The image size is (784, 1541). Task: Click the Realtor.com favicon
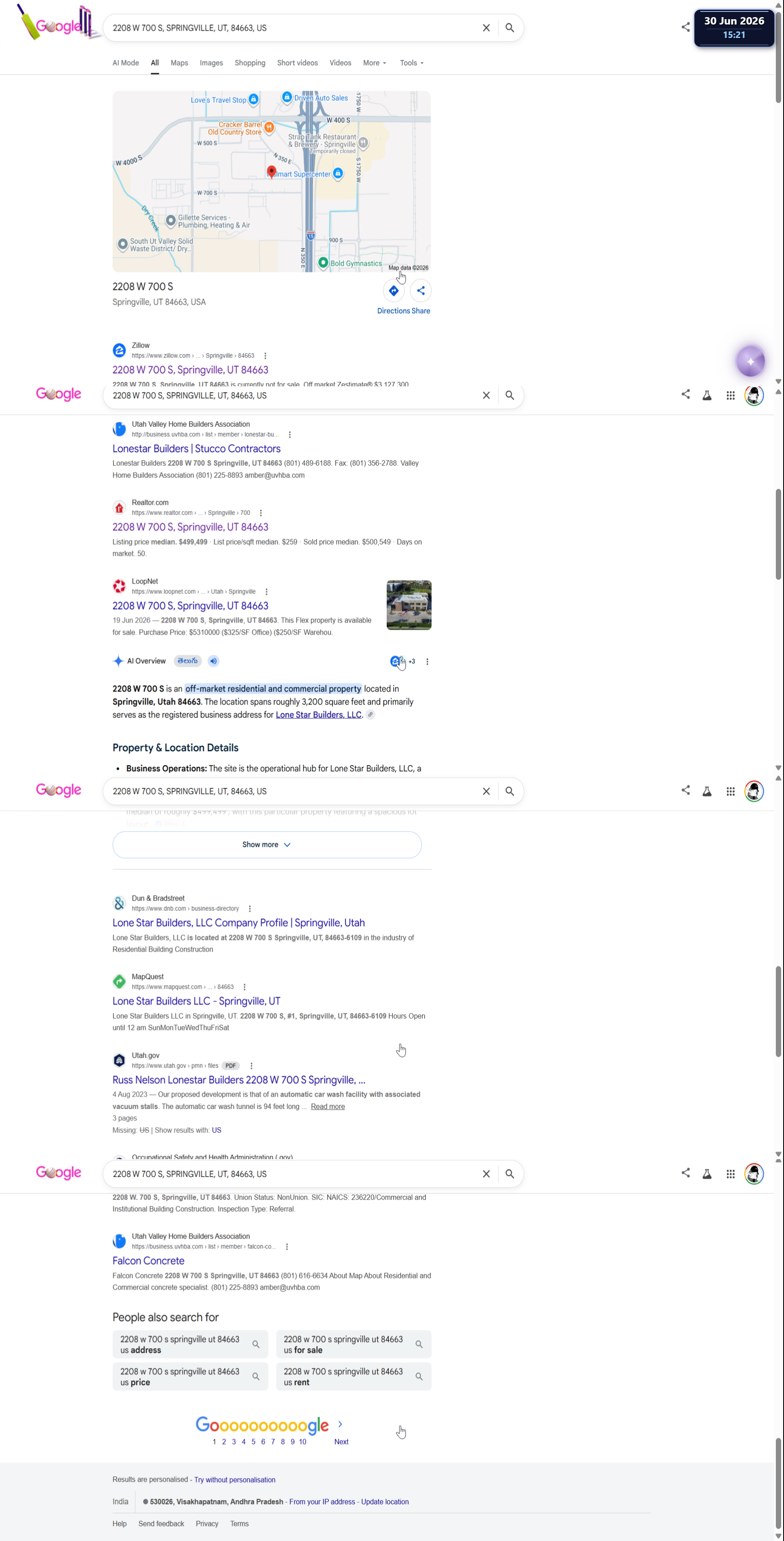coord(120,508)
